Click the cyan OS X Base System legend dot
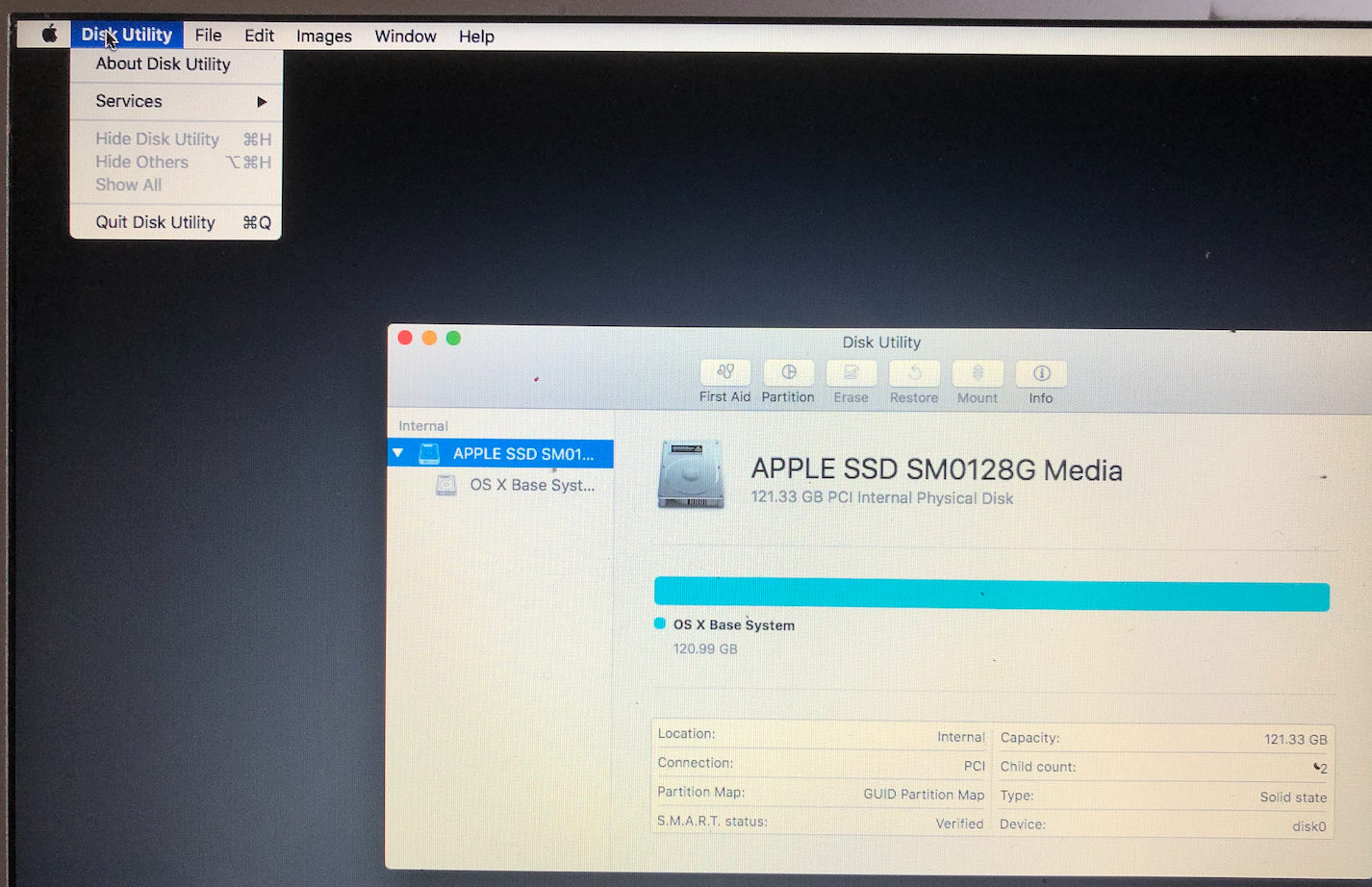Viewport: 1372px width, 887px height. 660,623
